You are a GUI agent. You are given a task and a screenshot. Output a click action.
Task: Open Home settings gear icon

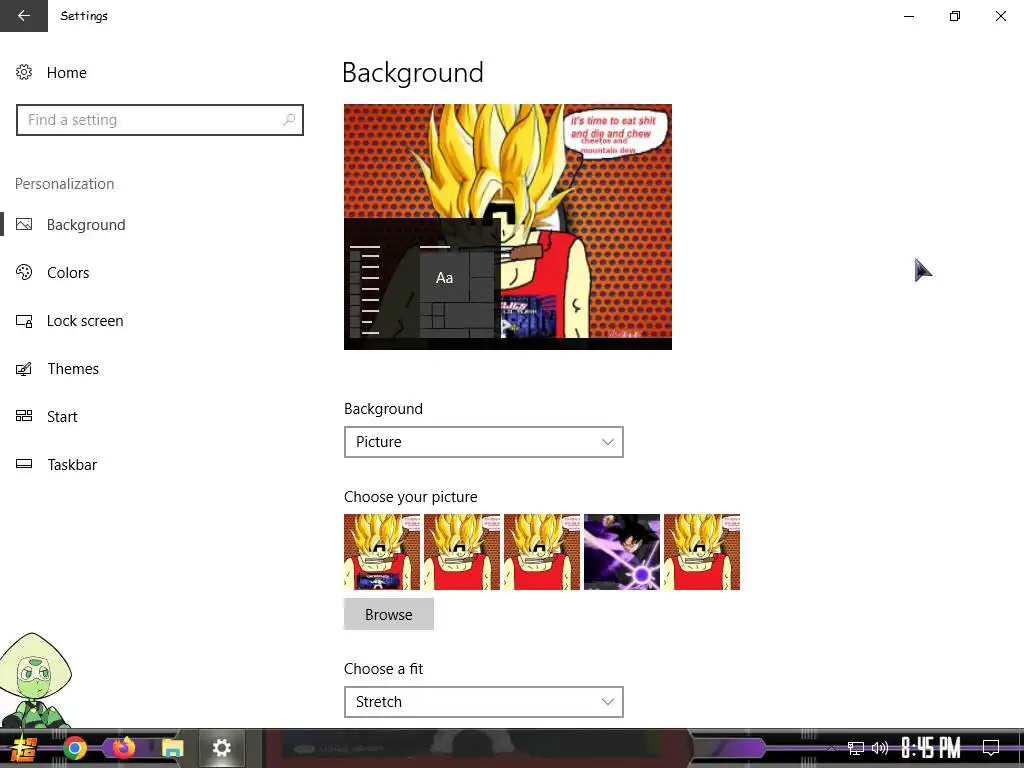(24, 72)
